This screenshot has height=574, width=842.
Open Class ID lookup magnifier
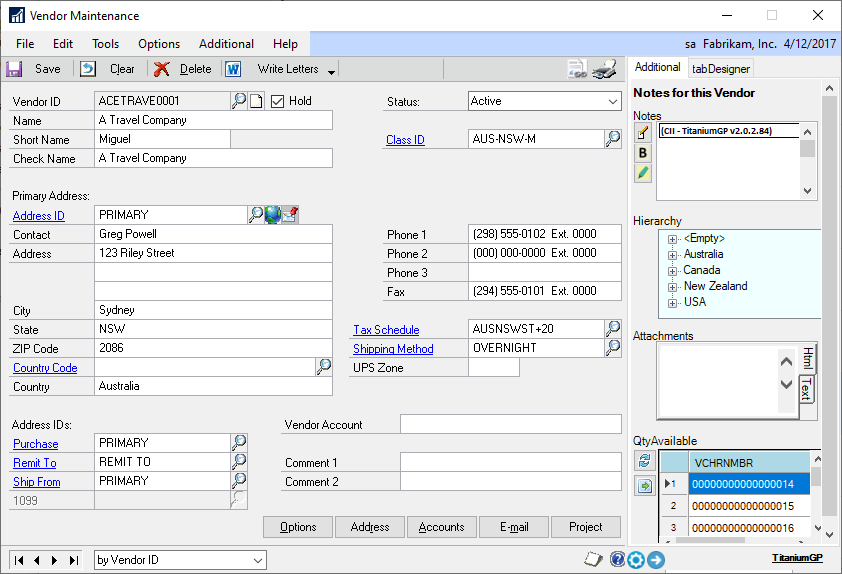[613, 139]
